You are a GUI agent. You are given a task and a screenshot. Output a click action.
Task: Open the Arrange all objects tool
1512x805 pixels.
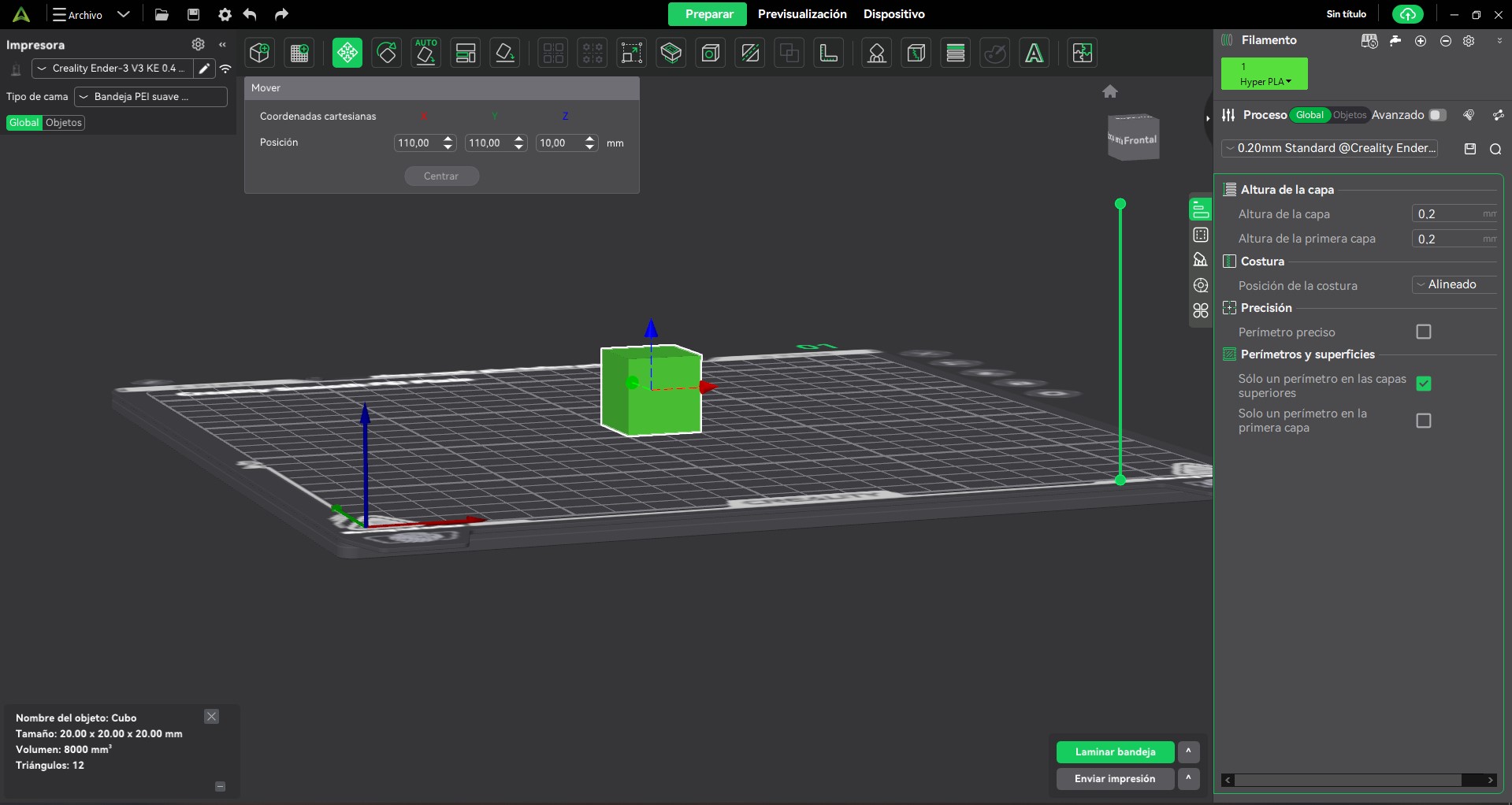466,53
